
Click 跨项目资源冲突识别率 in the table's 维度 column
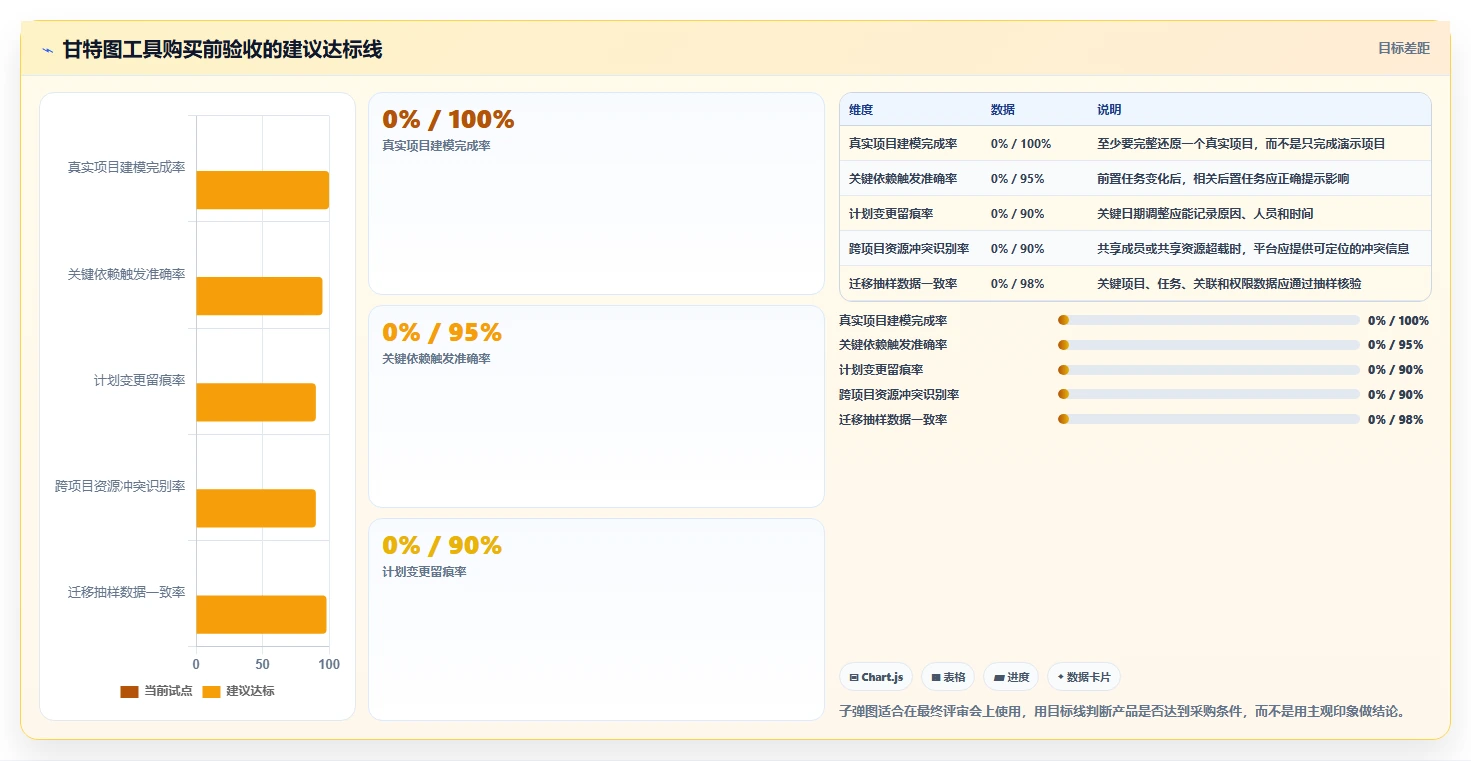tap(909, 249)
